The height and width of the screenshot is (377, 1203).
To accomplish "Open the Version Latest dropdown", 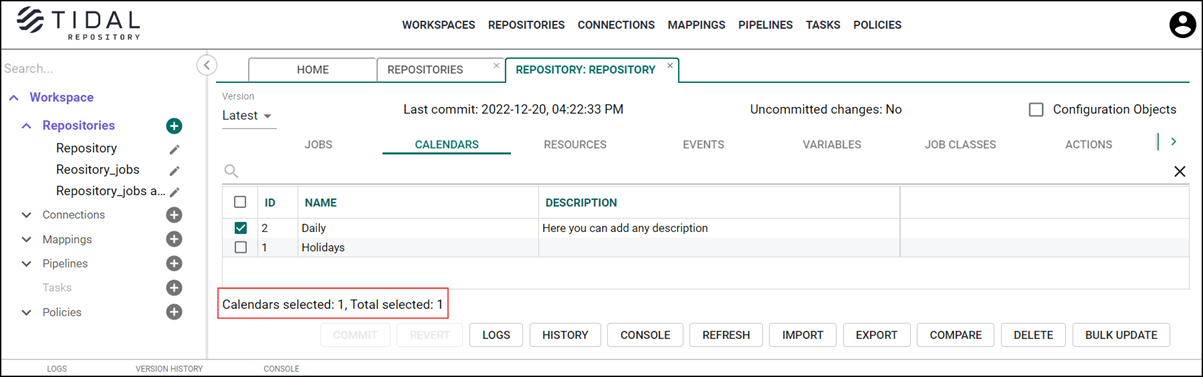I will point(247,116).
